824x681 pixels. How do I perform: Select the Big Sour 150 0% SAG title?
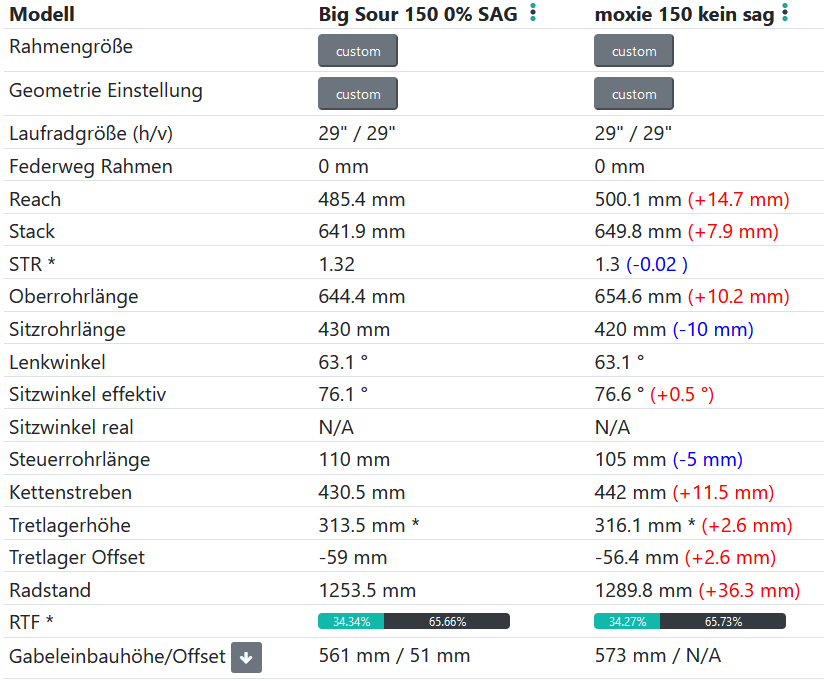[419, 14]
